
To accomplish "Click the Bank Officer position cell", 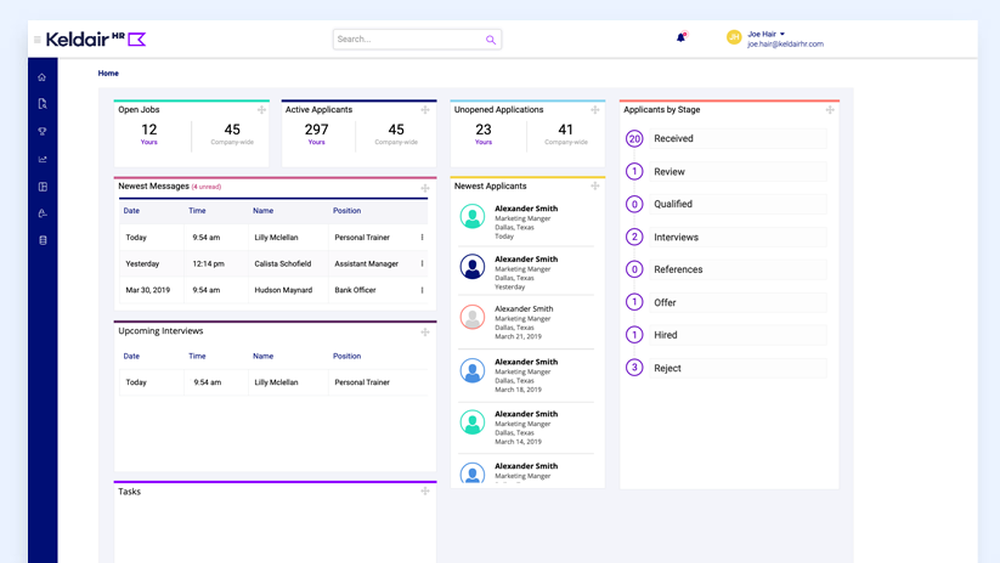I will pos(355,290).
